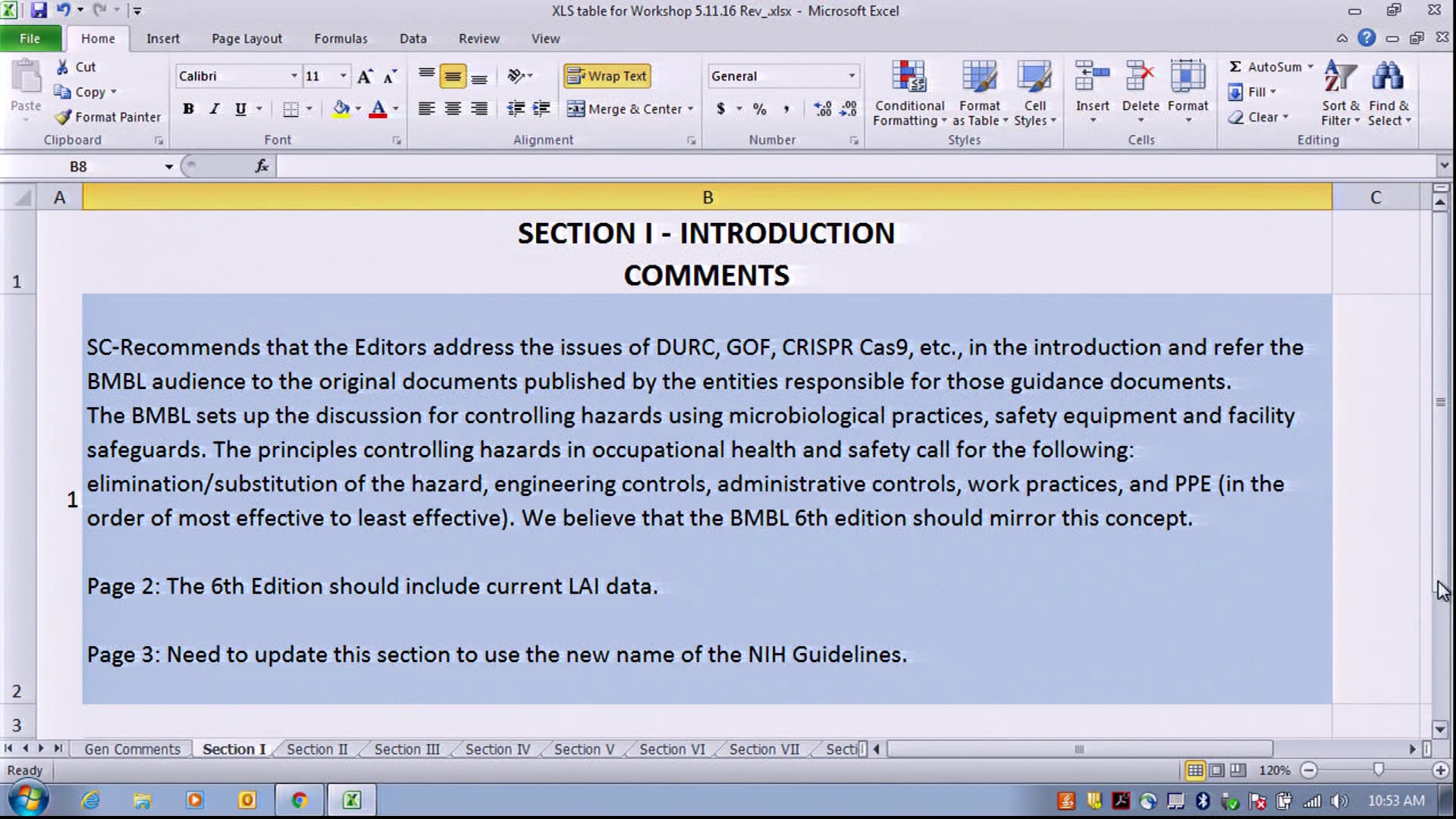Click the Cut scissors icon
Viewport: 1456px width, 819px height.
point(63,67)
